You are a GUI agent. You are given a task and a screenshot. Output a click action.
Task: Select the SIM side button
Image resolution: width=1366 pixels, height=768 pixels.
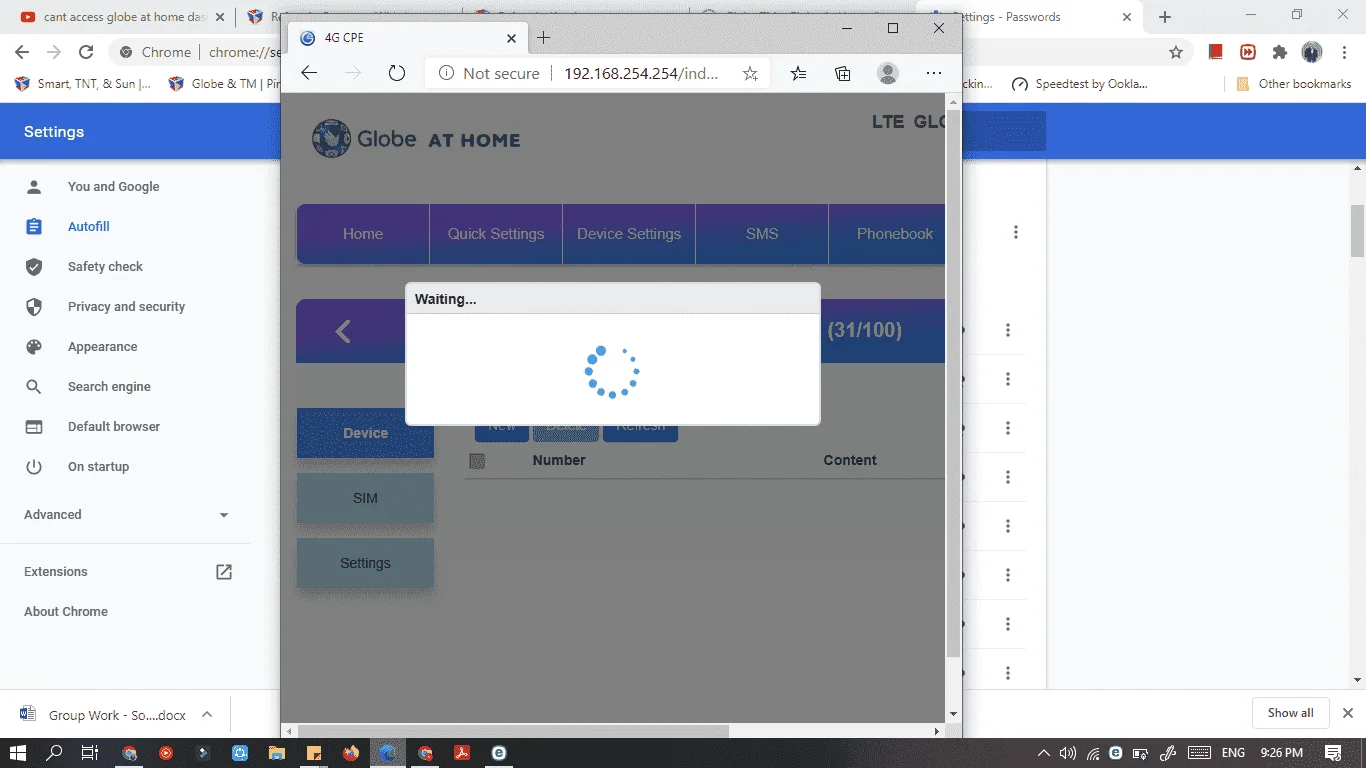click(365, 498)
